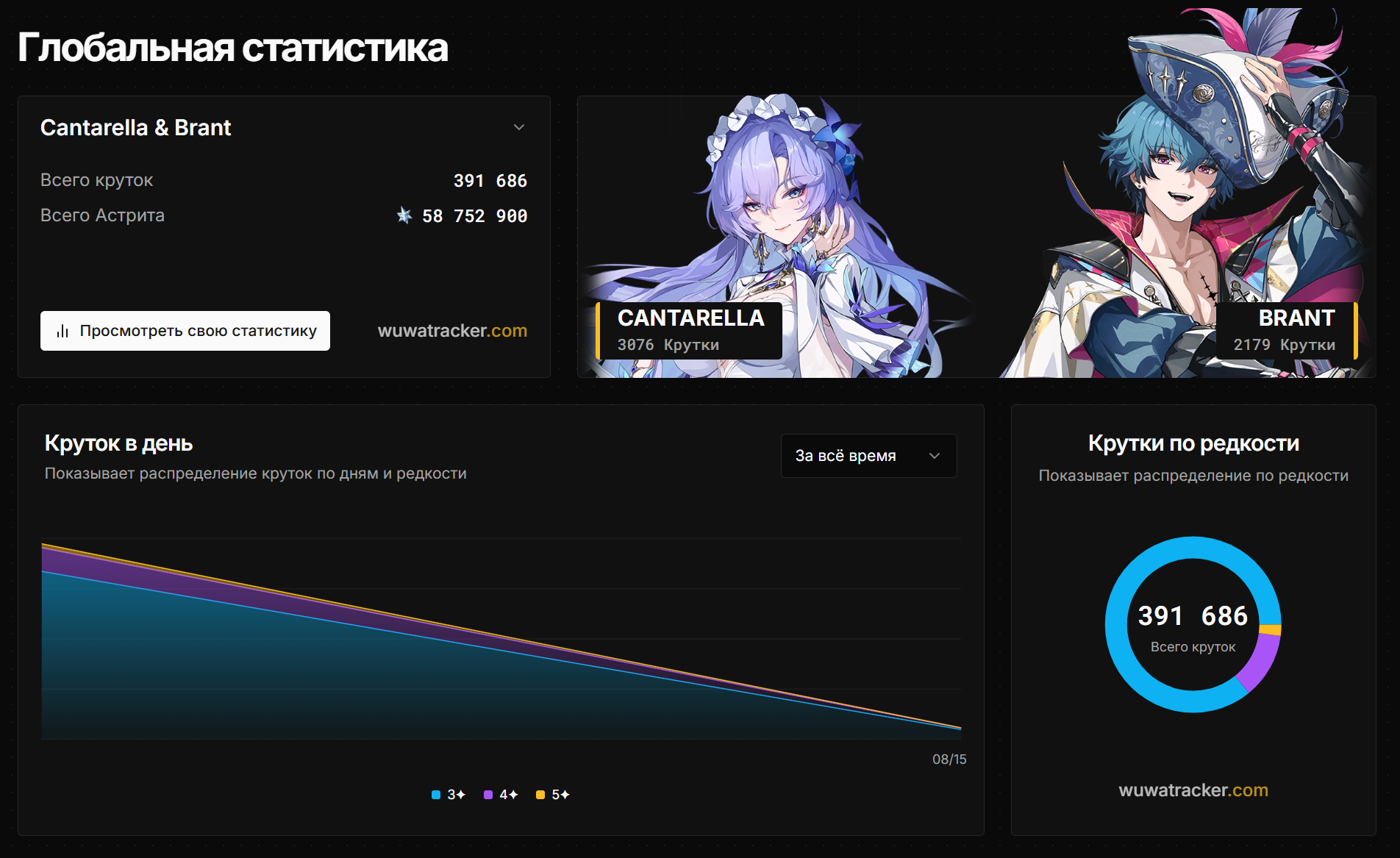Click the Глобальная статистика page heading

(233, 48)
